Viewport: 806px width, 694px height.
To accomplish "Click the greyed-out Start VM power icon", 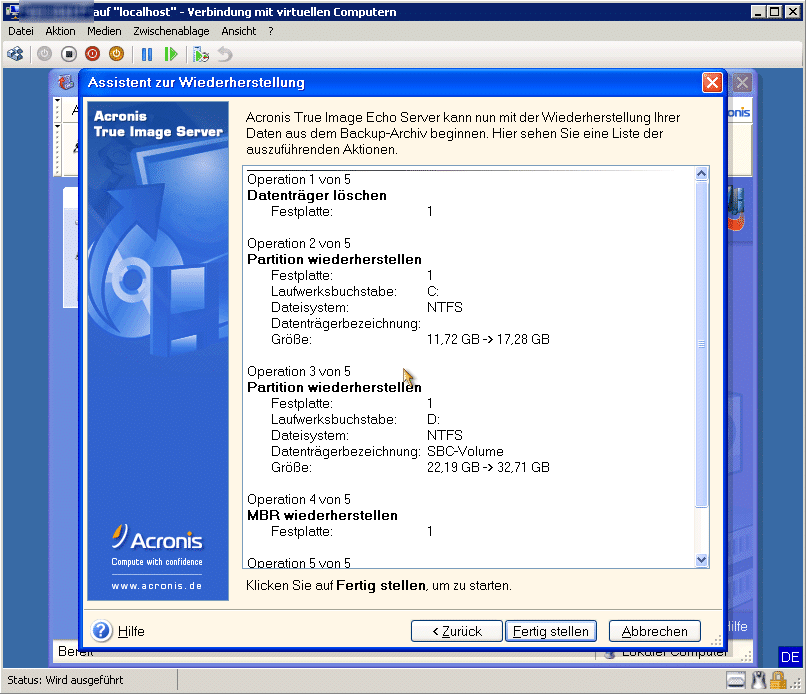I will pos(45,54).
